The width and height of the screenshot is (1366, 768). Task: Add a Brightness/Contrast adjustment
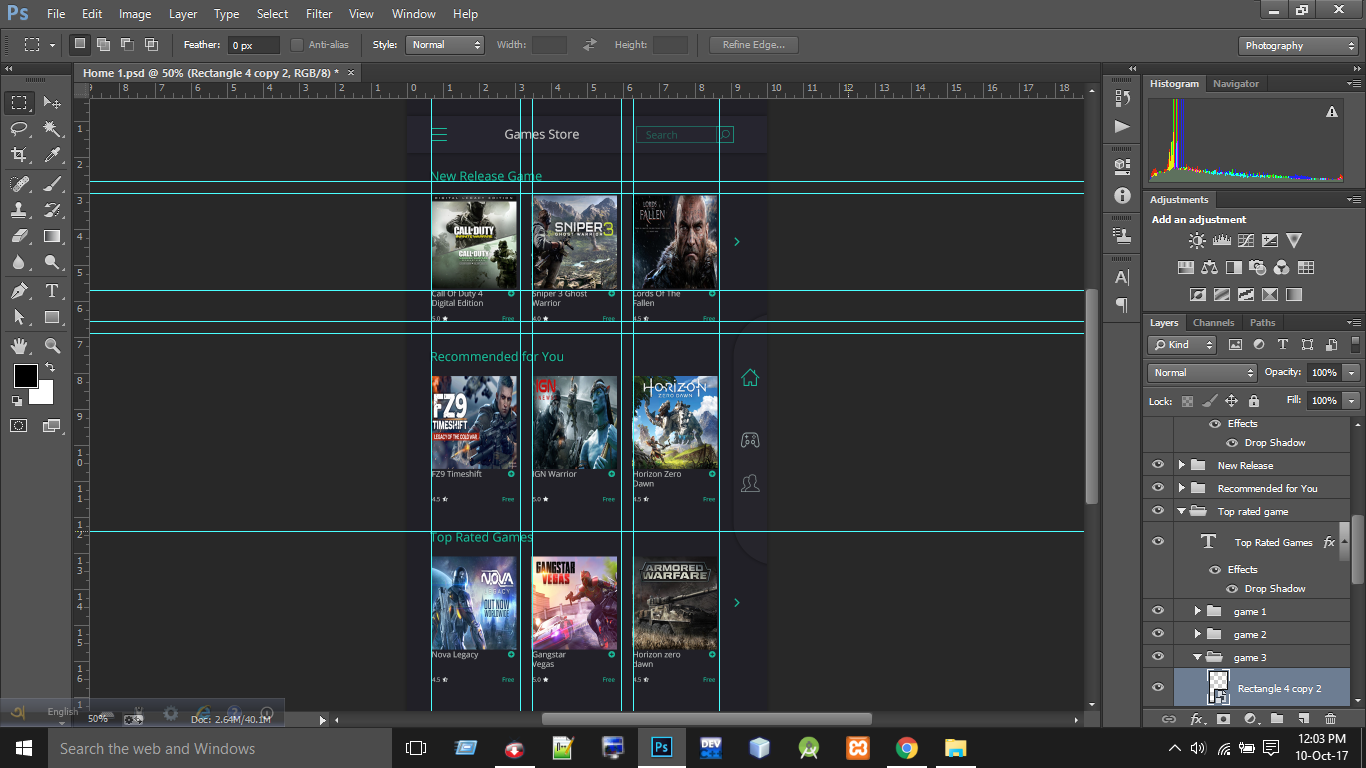click(1197, 241)
